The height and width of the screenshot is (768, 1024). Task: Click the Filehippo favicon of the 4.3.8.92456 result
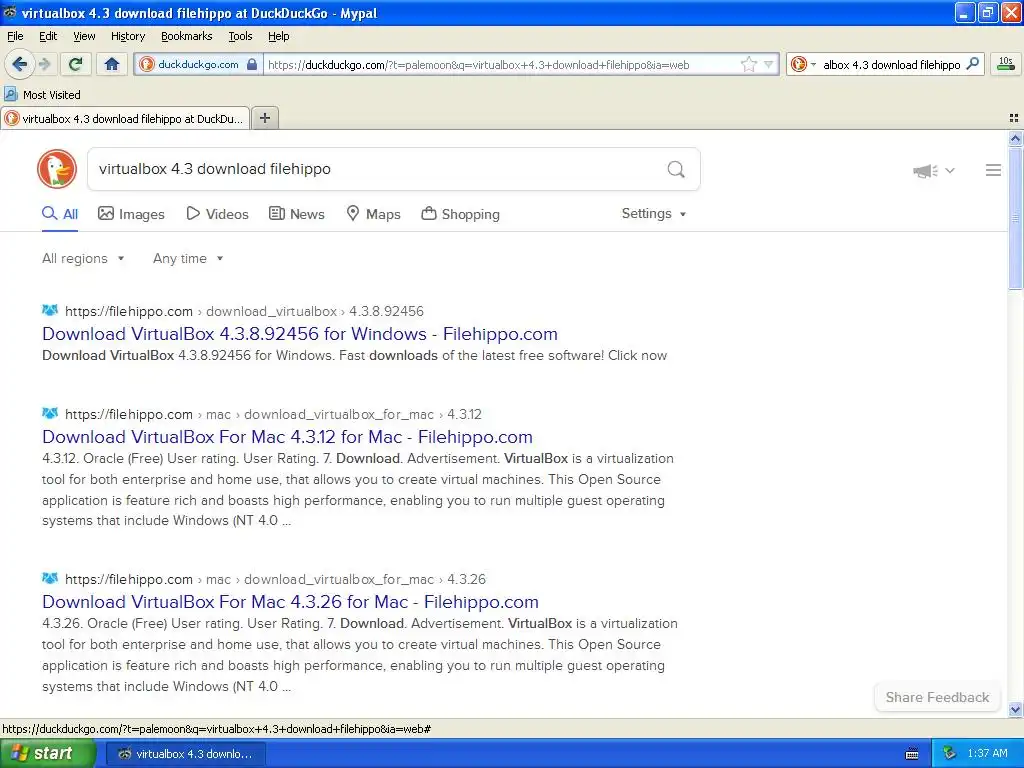(x=50, y=310)
